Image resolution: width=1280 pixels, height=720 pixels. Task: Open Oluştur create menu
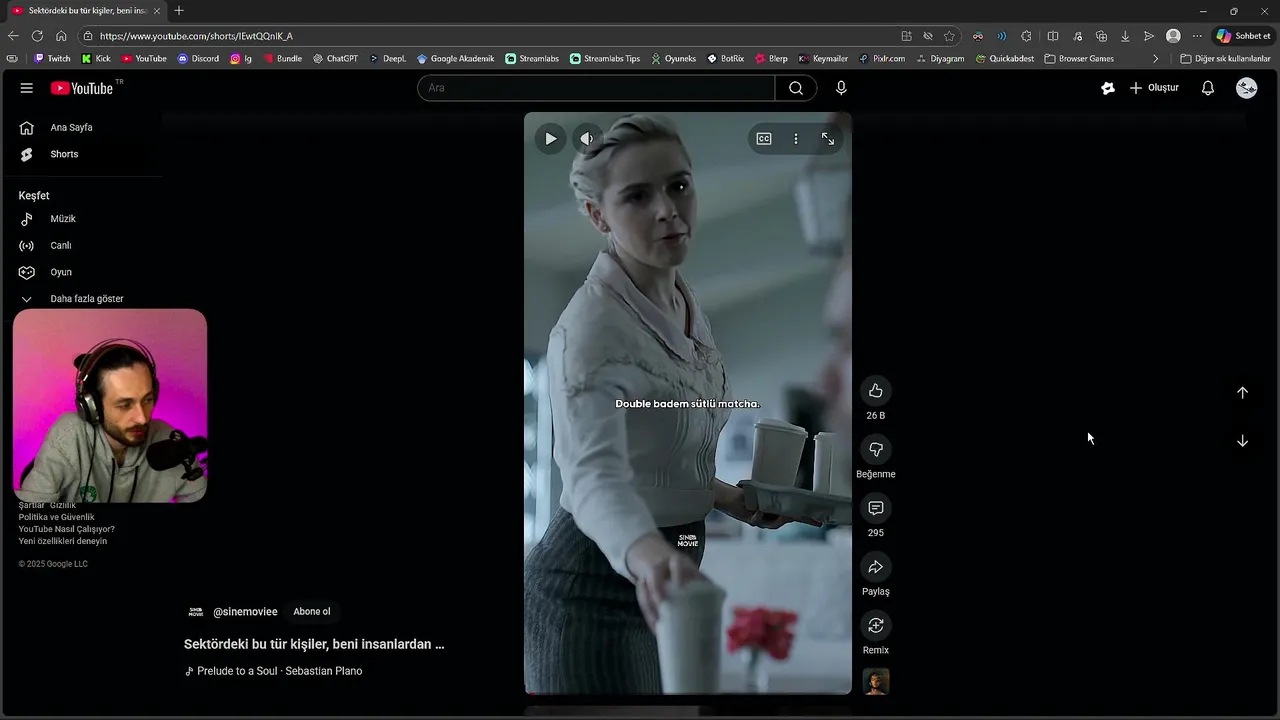(x=1154, y=88)
